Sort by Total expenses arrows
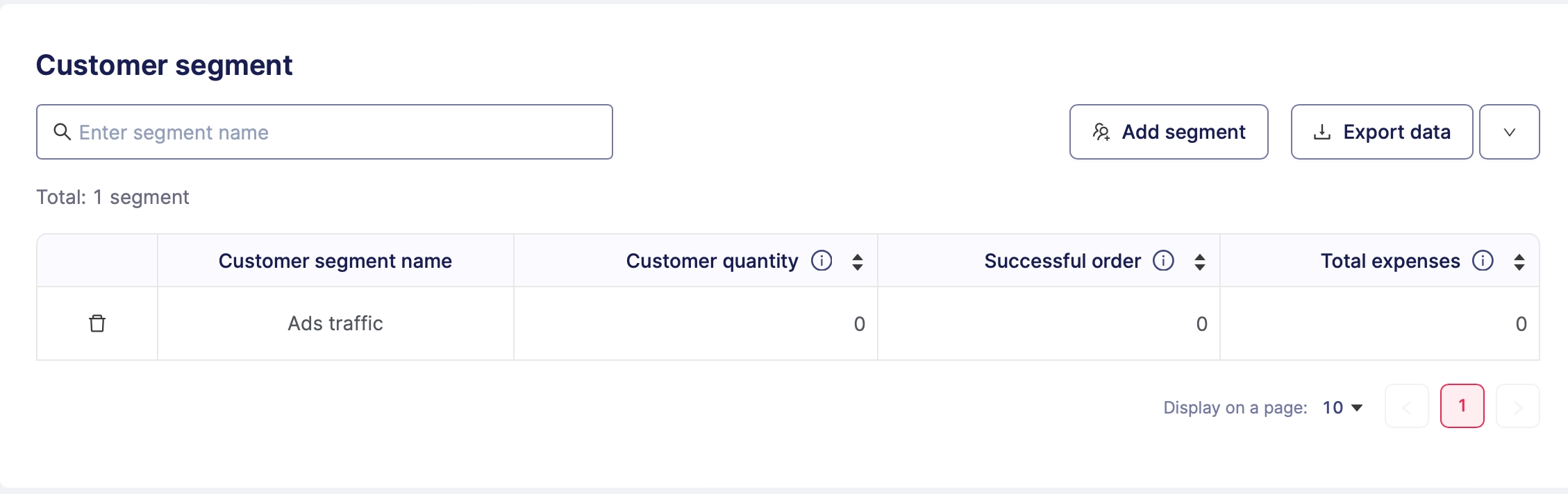 tap(1519, 262)
